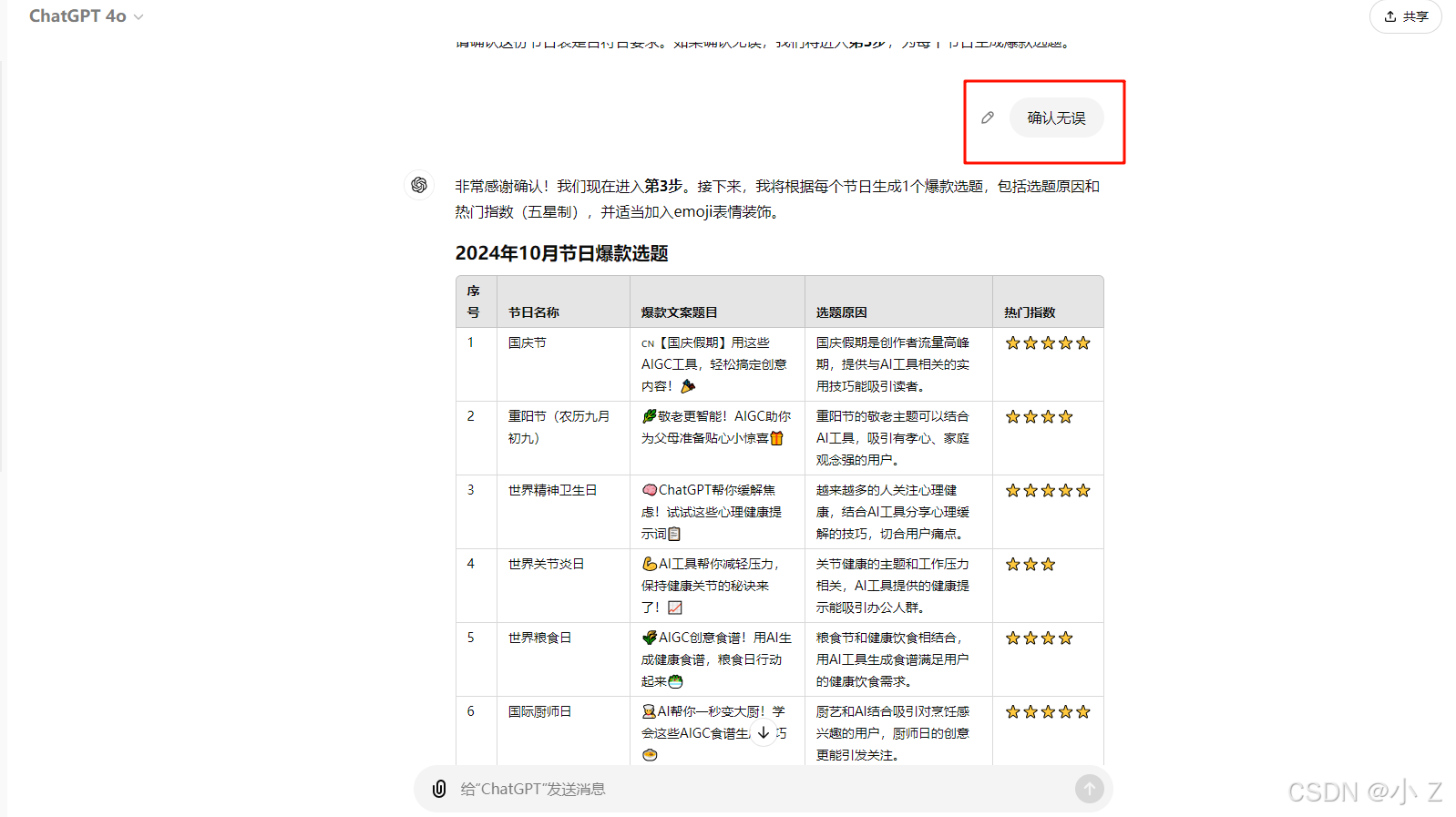Click the send message arrow button
Screen dimensions: 1456x817
coord(1089,789)
